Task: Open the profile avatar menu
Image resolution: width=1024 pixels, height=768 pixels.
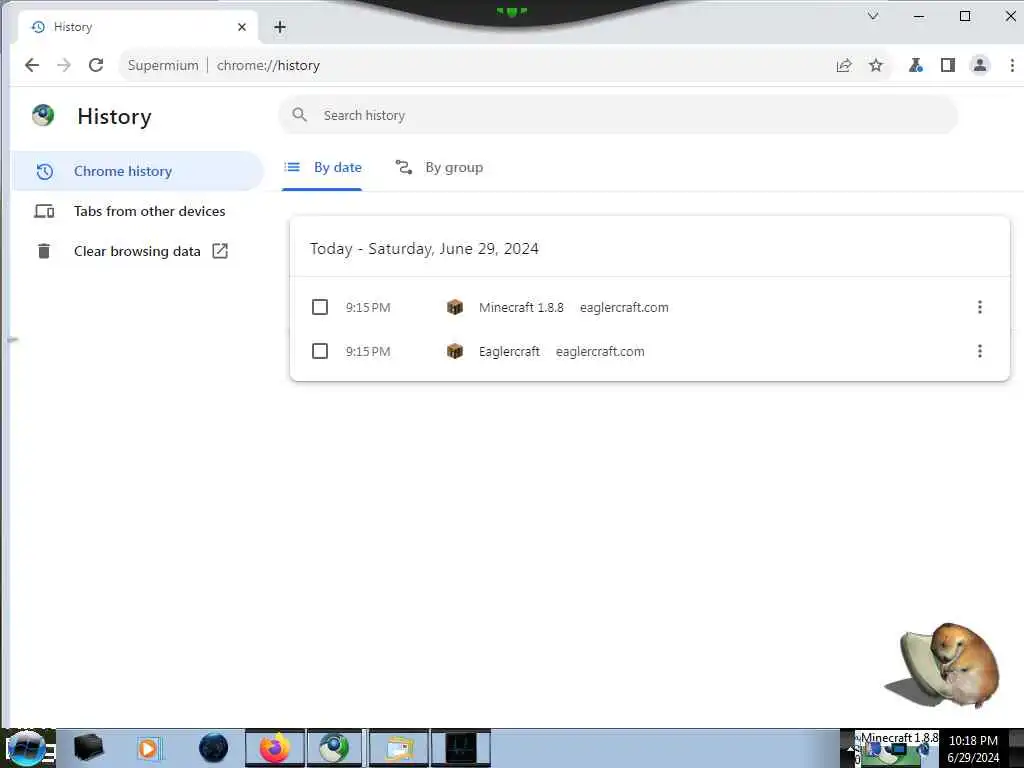Action: point(980,65)
